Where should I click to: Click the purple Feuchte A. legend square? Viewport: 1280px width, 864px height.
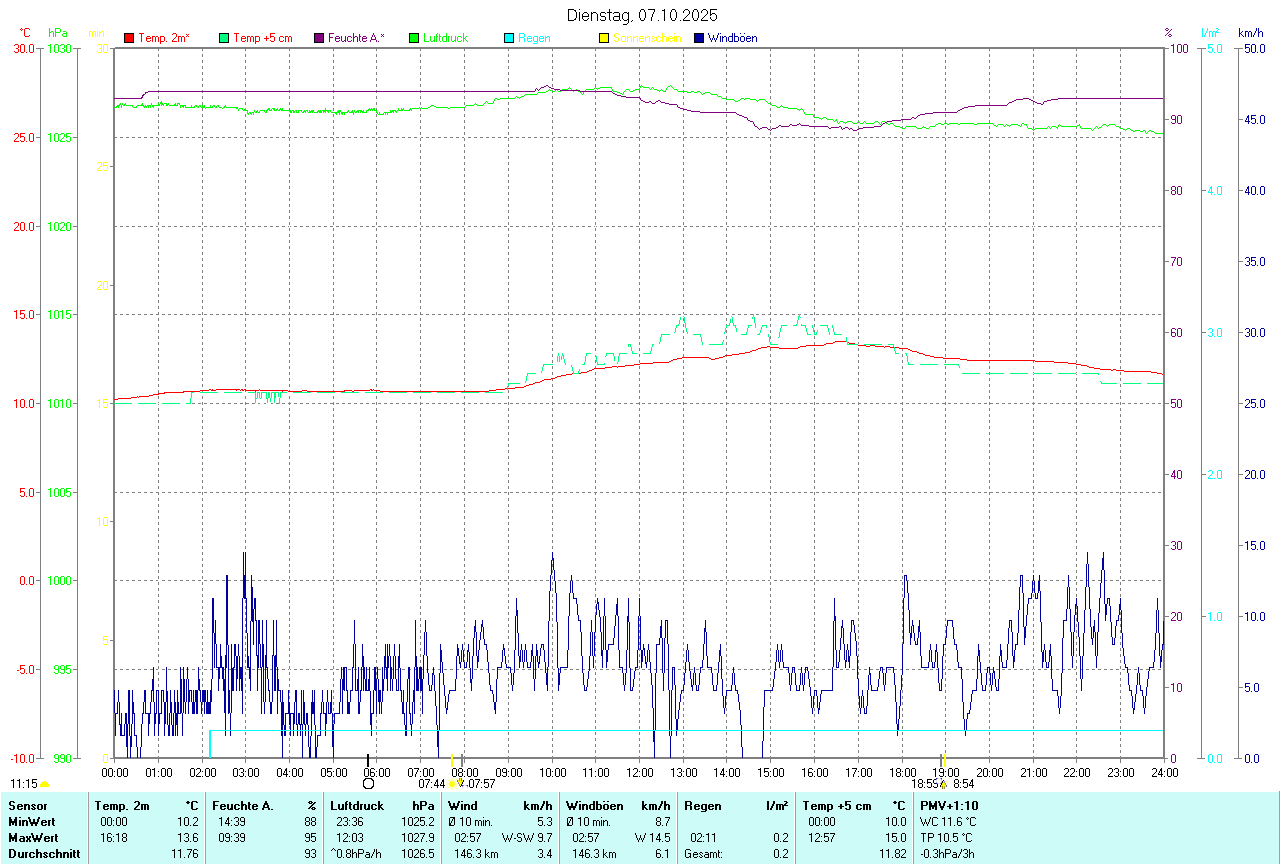(319, 38)
